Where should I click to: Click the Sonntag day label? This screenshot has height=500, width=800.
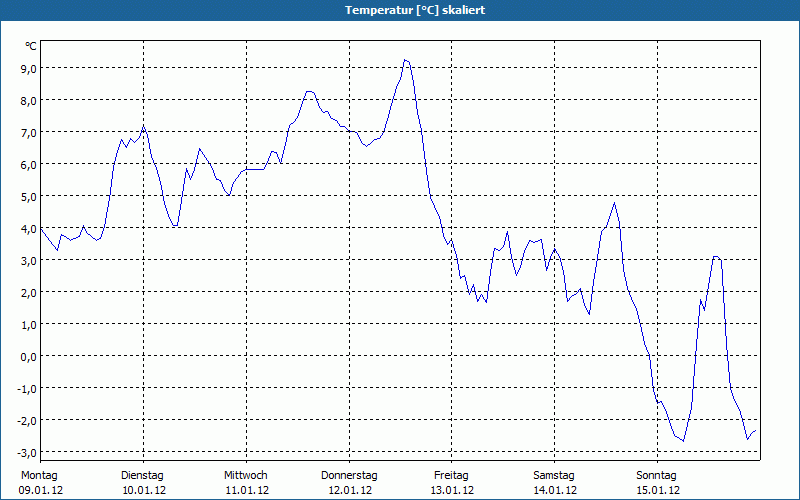coord(656,476)
